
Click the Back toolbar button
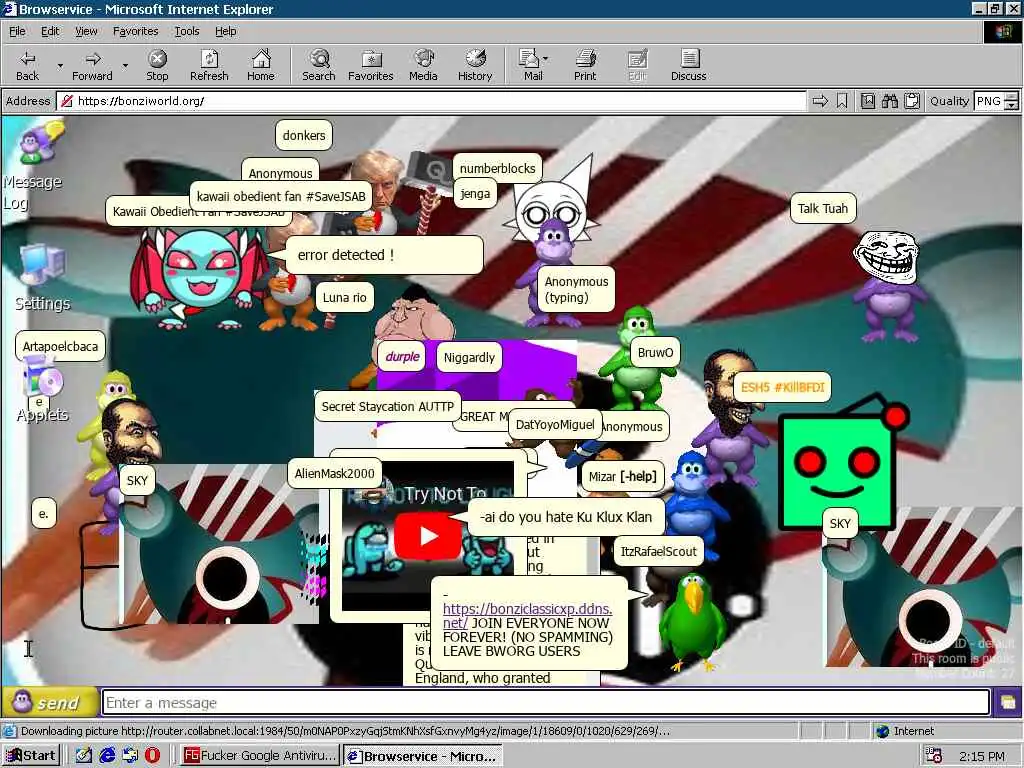click(x=27, y=65)
